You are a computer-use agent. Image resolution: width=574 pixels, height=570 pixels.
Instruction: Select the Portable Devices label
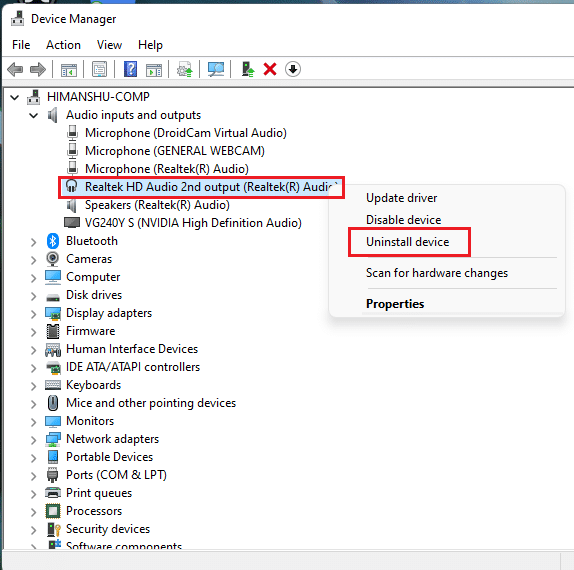109,457
